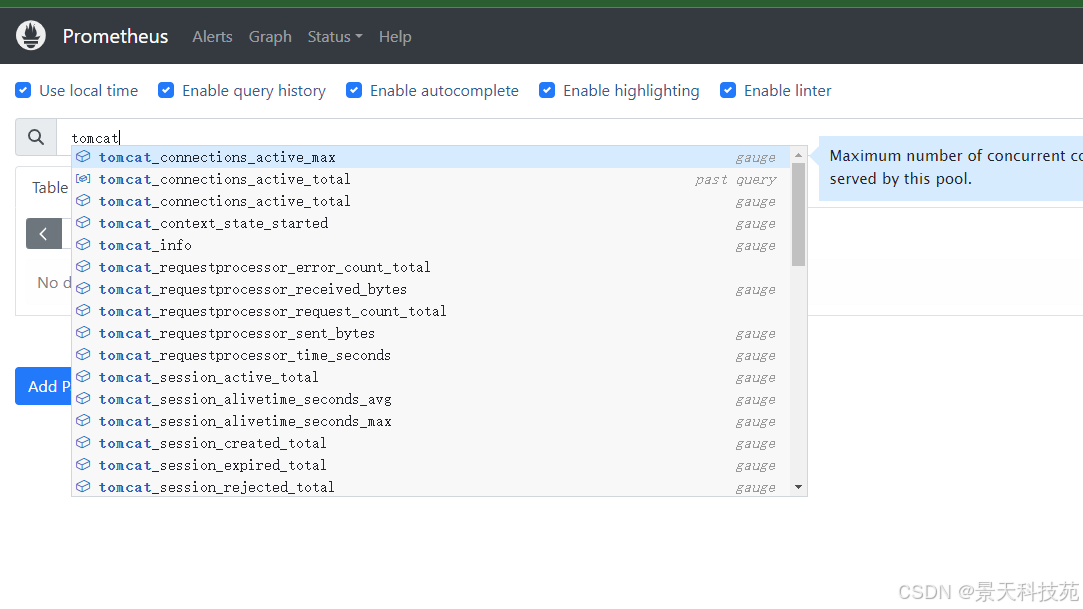1083x609 pixels.
Task: Choose tomcat_requestprocessor_time_seconds suggestion
Action: pyautogui.click(x=244, y=355)
